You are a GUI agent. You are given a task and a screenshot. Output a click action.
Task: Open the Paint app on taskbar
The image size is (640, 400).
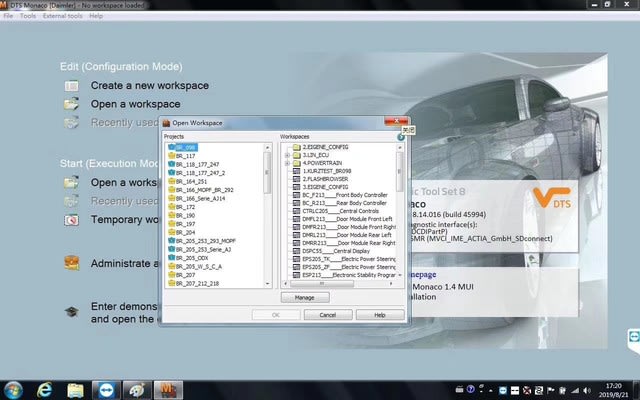137,391
